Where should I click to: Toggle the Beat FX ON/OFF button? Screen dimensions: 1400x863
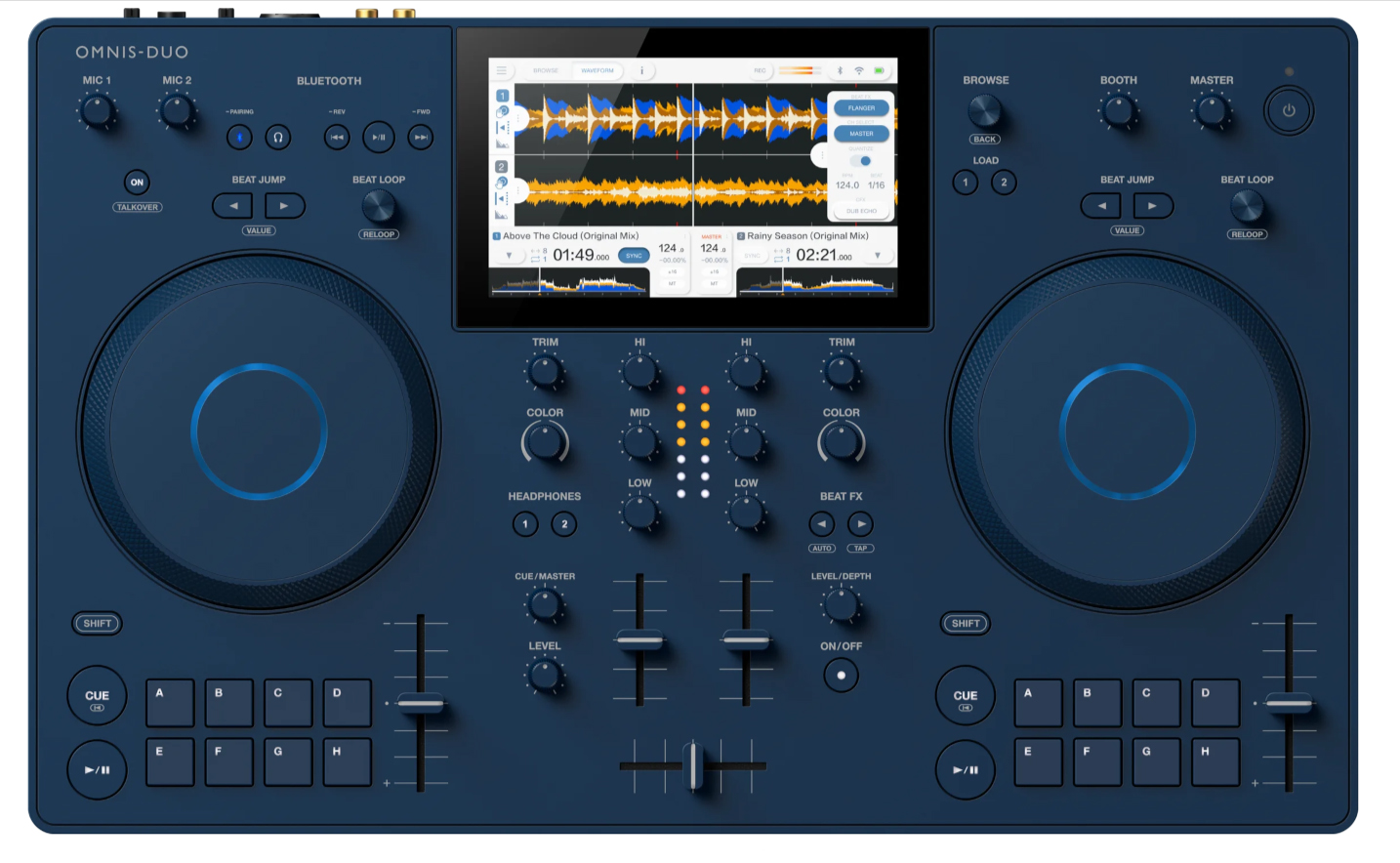841,675
